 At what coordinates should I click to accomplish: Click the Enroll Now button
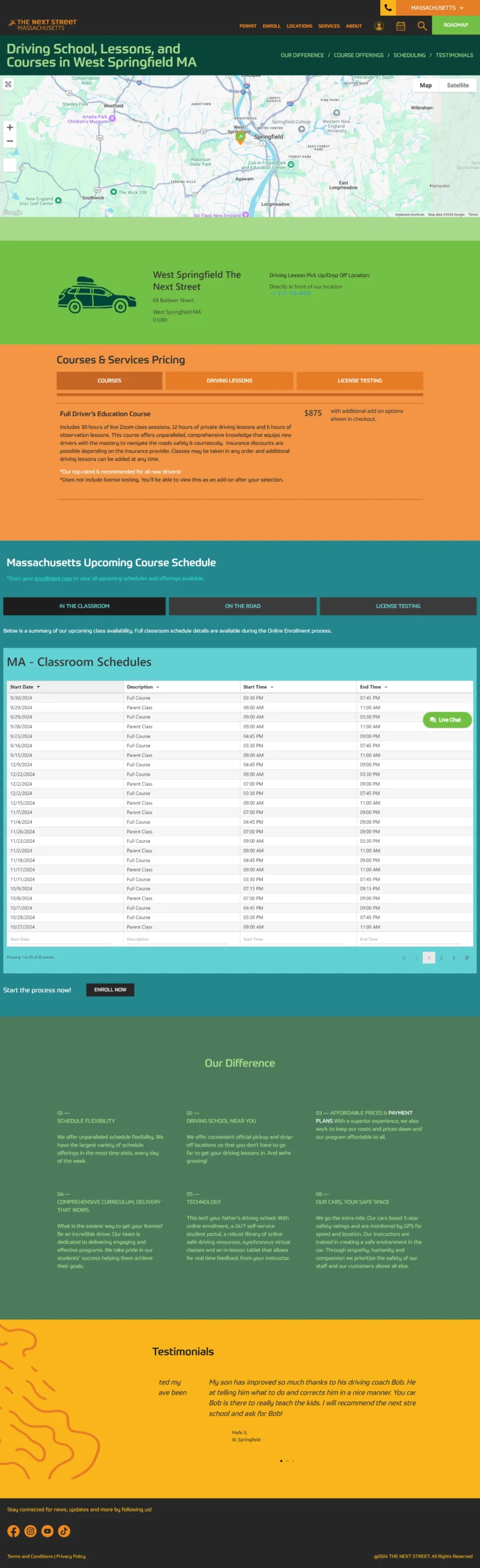[110, 989]
